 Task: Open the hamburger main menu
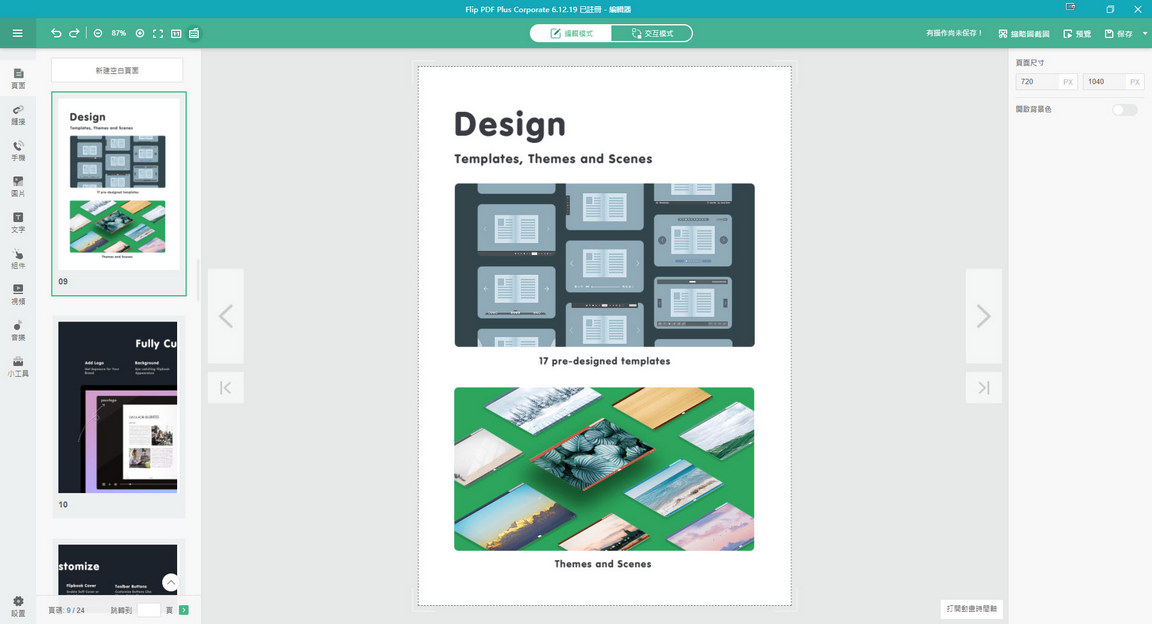[17, 33]
